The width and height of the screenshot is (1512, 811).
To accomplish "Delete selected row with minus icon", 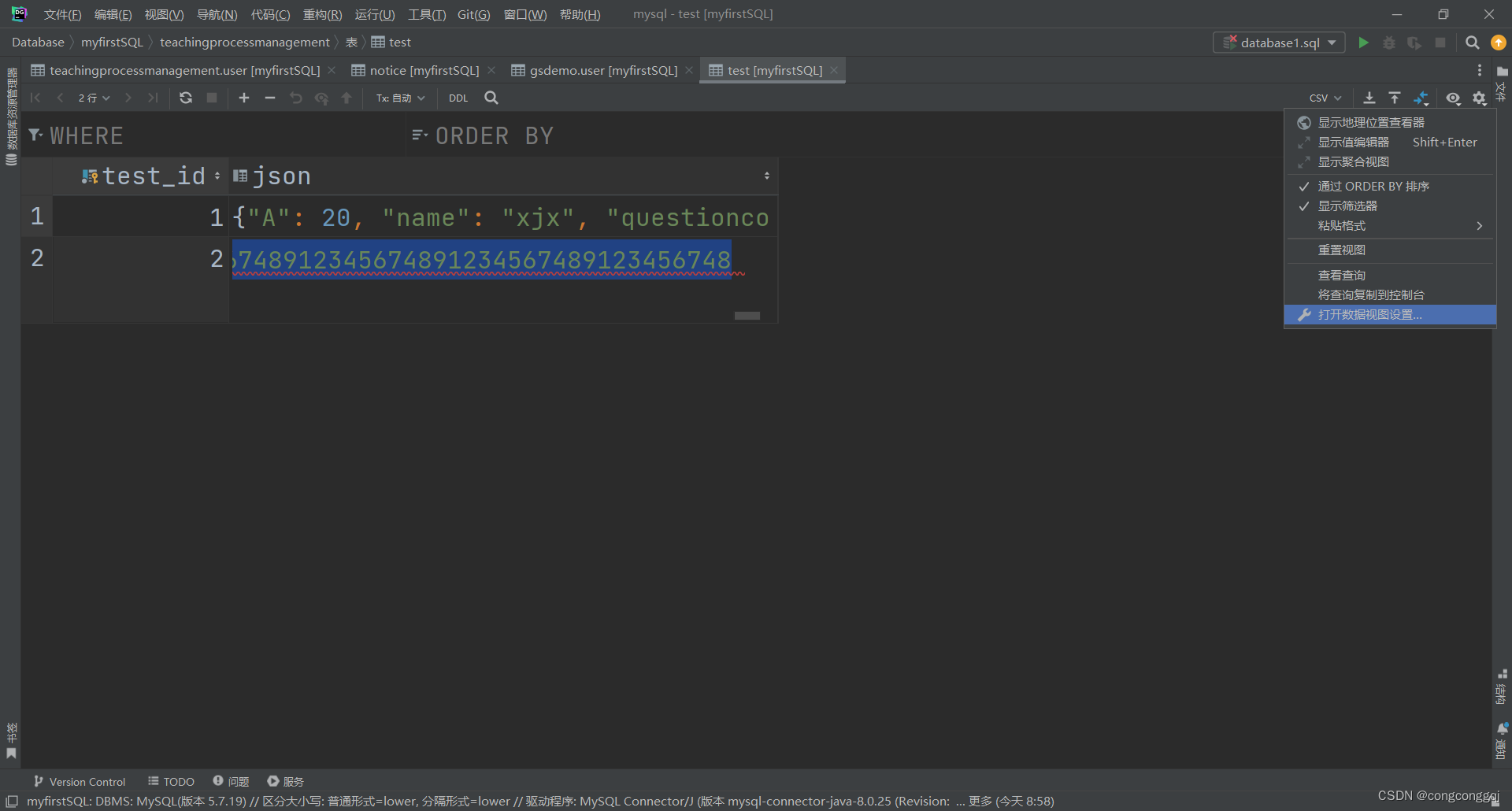I will click(x=270, y=98).
